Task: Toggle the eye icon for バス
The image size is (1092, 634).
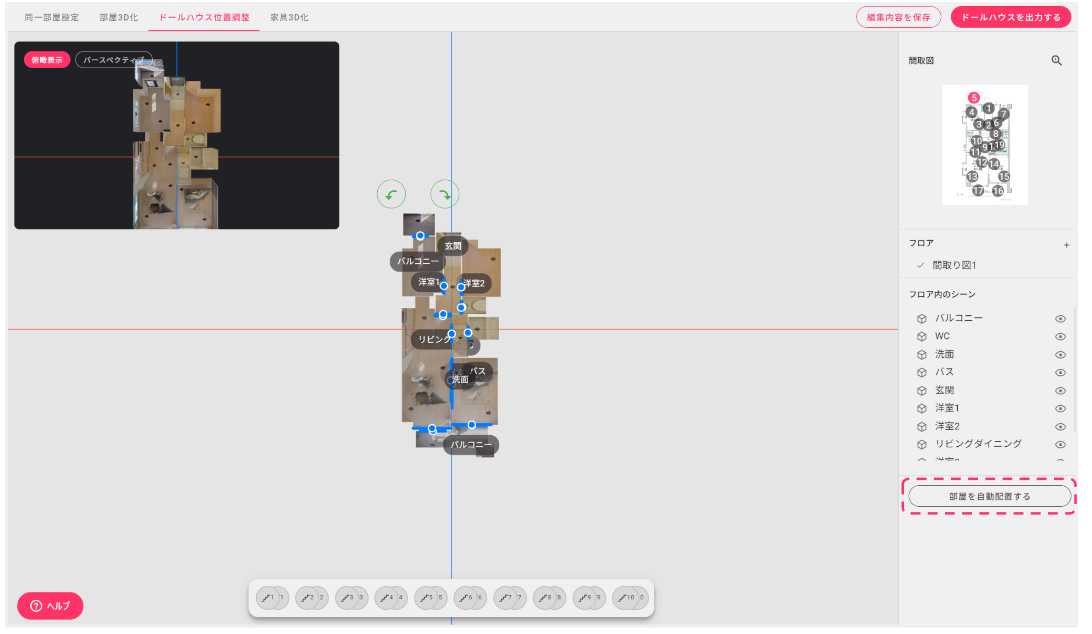Action: pyautogui.click(x=1060, y=373)
